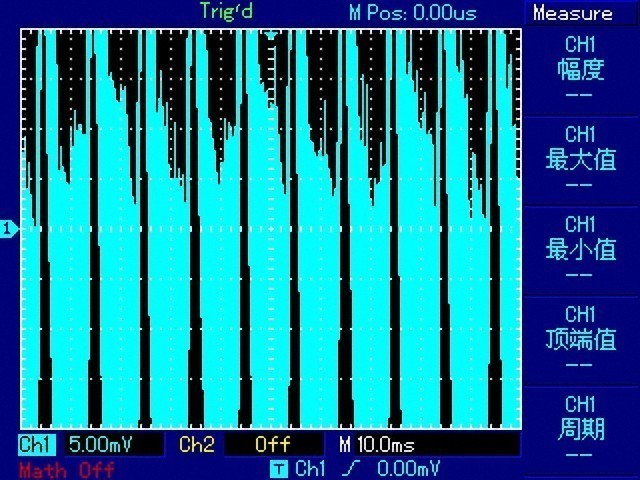This screenshot has height=480, width=640.
Task: Click the trigger Ch1 source label
Action: click(310, 469)
